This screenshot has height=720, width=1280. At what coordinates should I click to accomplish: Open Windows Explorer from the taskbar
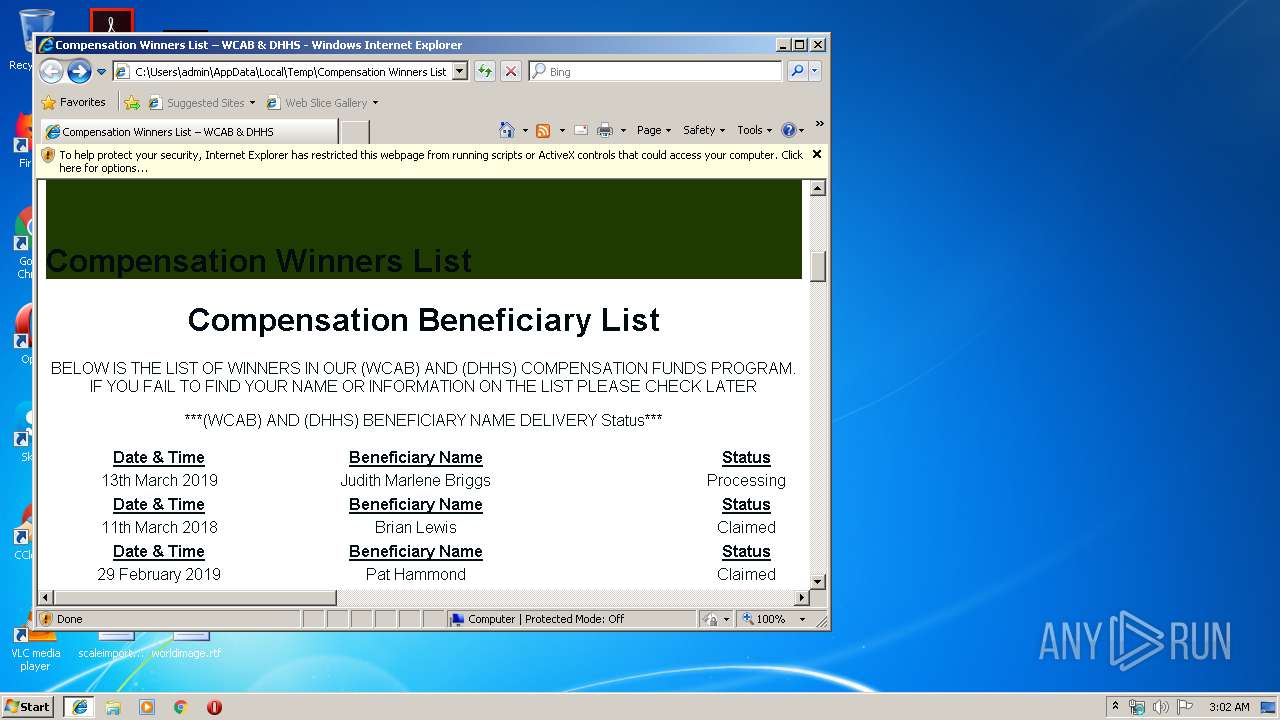point(113,707)
